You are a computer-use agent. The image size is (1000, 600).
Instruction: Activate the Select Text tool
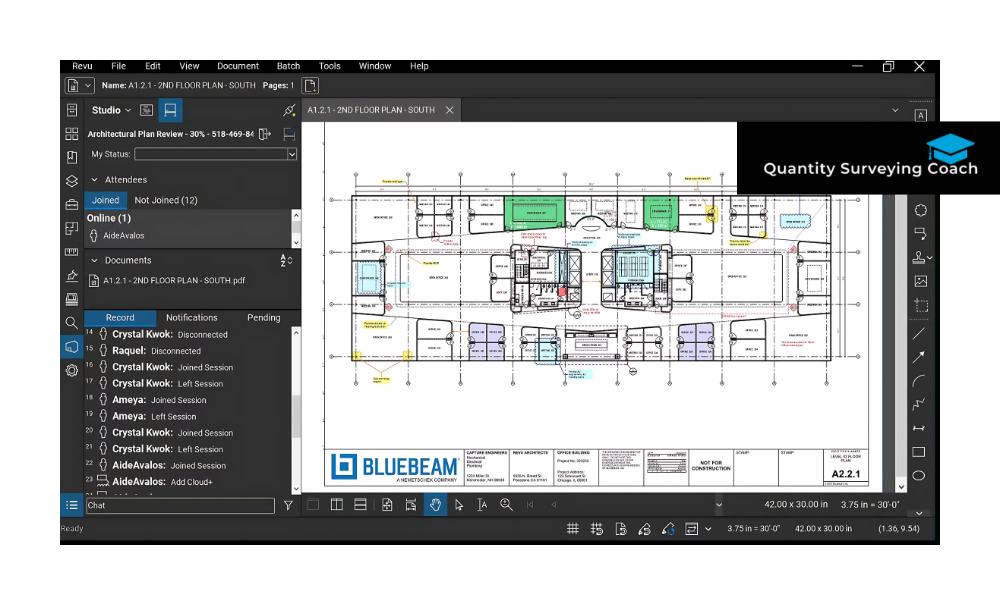(482, 505)
